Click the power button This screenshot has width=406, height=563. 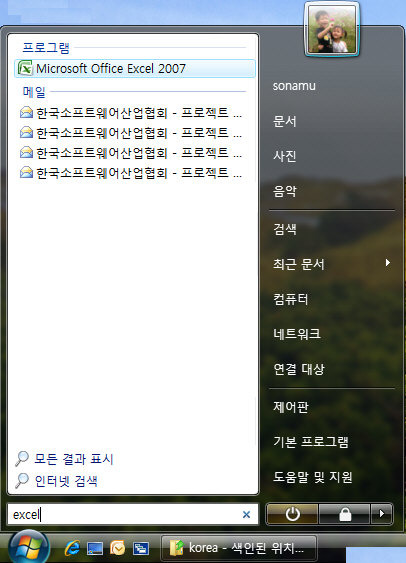(292, 514)
